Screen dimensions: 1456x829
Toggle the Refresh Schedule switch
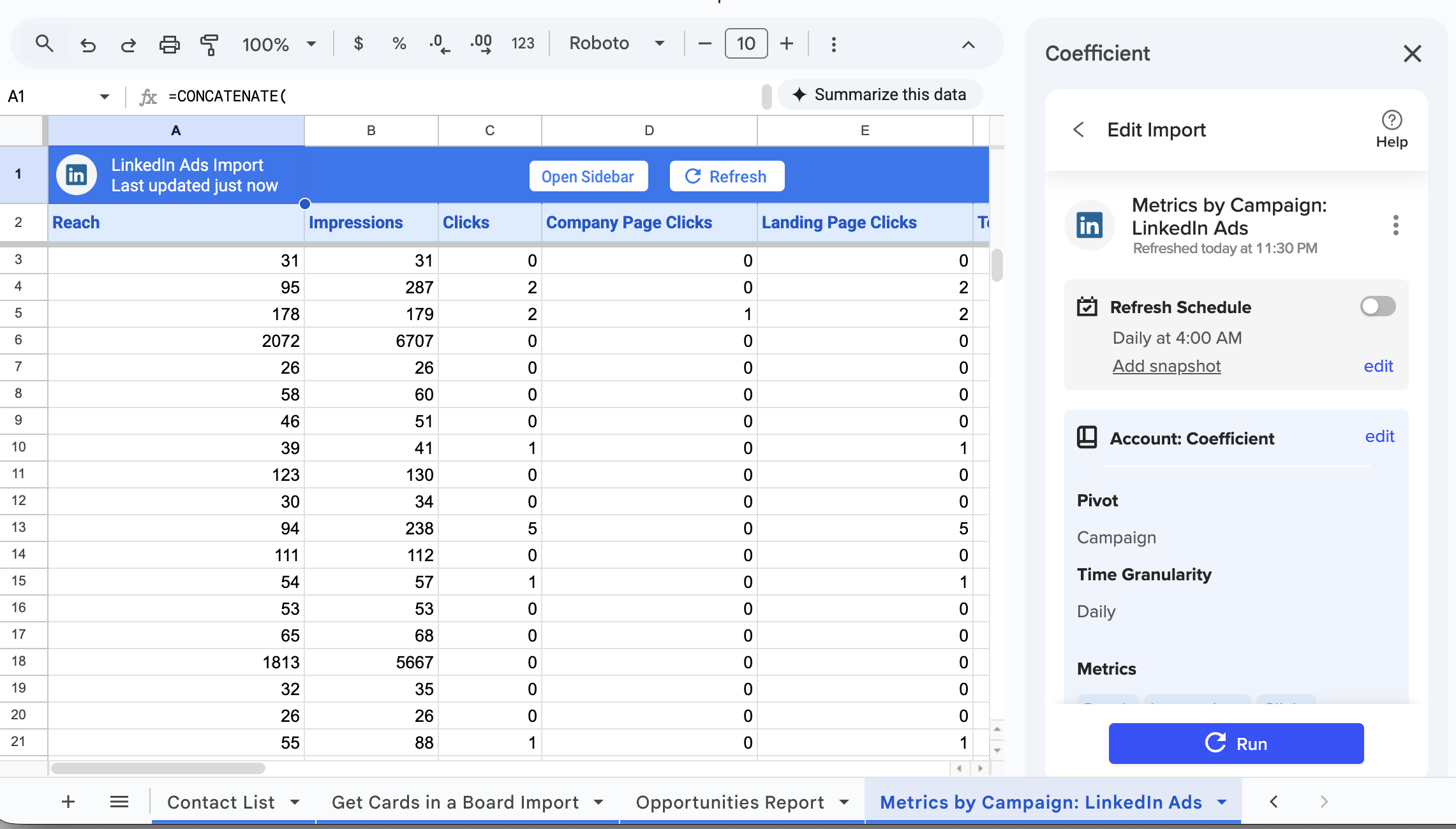[x=1377, y=307]
